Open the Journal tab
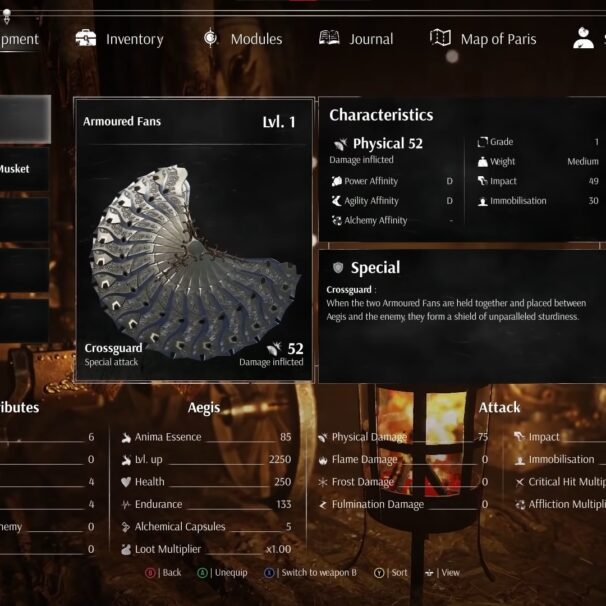Image resolution: width=606 pixels, height=606 pixels. (356, 39)
